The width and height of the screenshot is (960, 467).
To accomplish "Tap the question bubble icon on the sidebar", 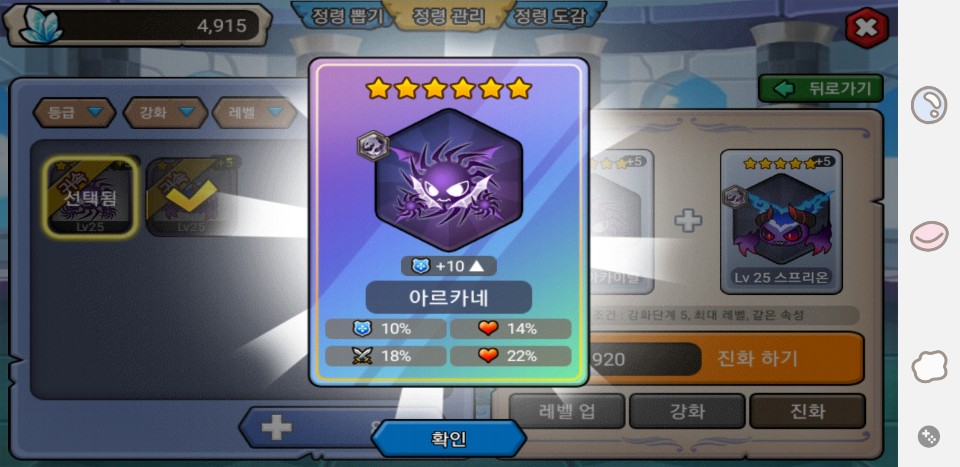I will point(929,105).
